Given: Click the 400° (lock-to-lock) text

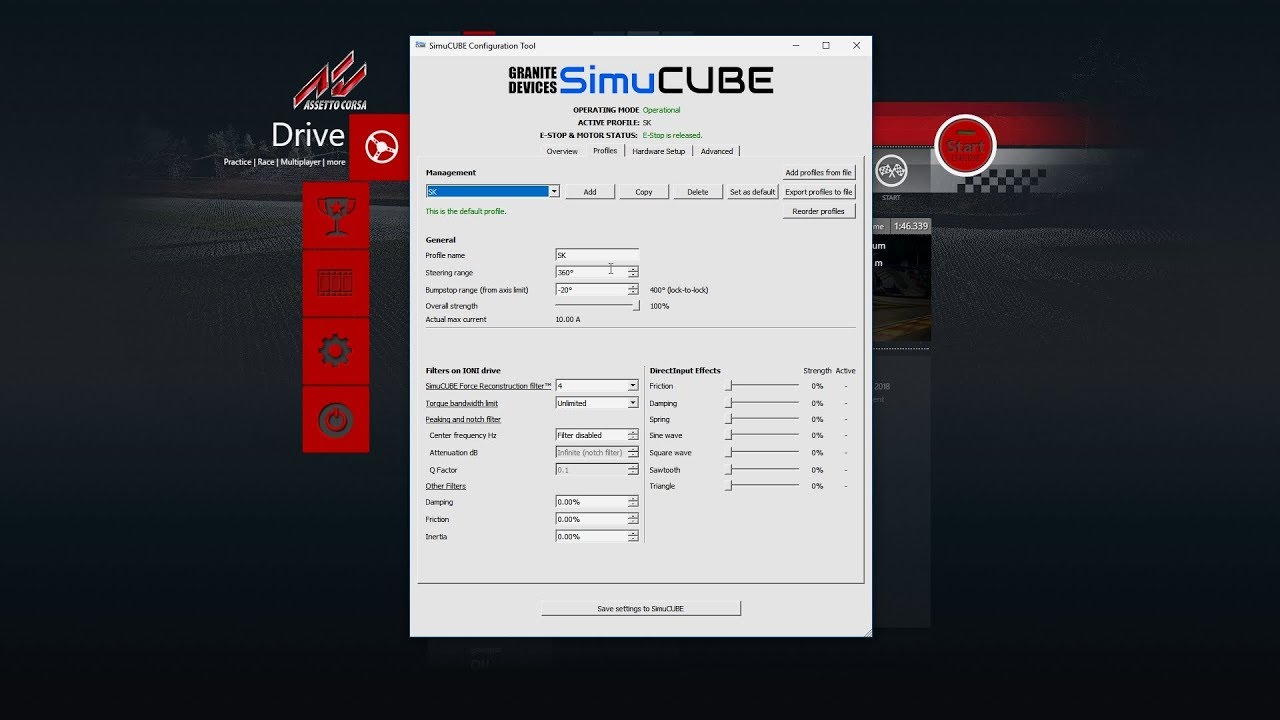Looking at the screenshot, I should pos(679,290).
